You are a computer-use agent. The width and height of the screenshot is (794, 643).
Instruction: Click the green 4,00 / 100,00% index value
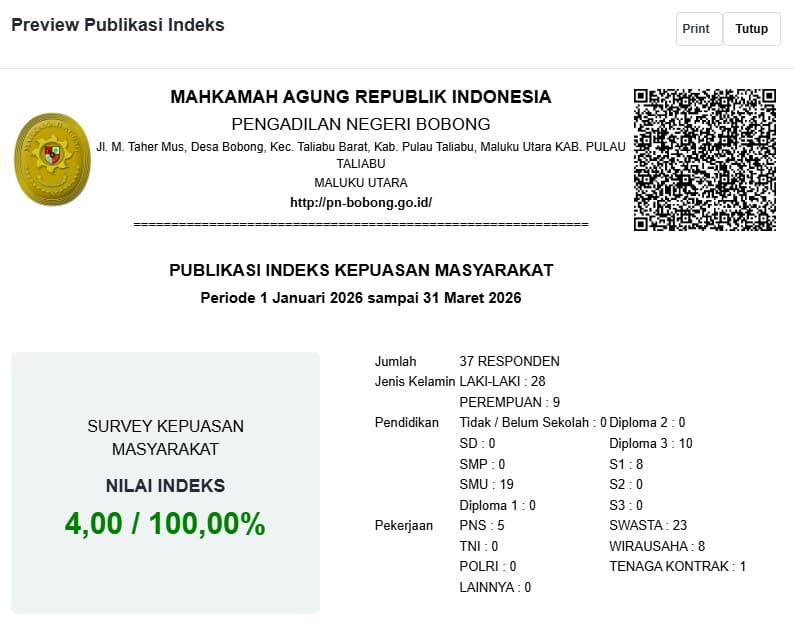tap(165, 523)
